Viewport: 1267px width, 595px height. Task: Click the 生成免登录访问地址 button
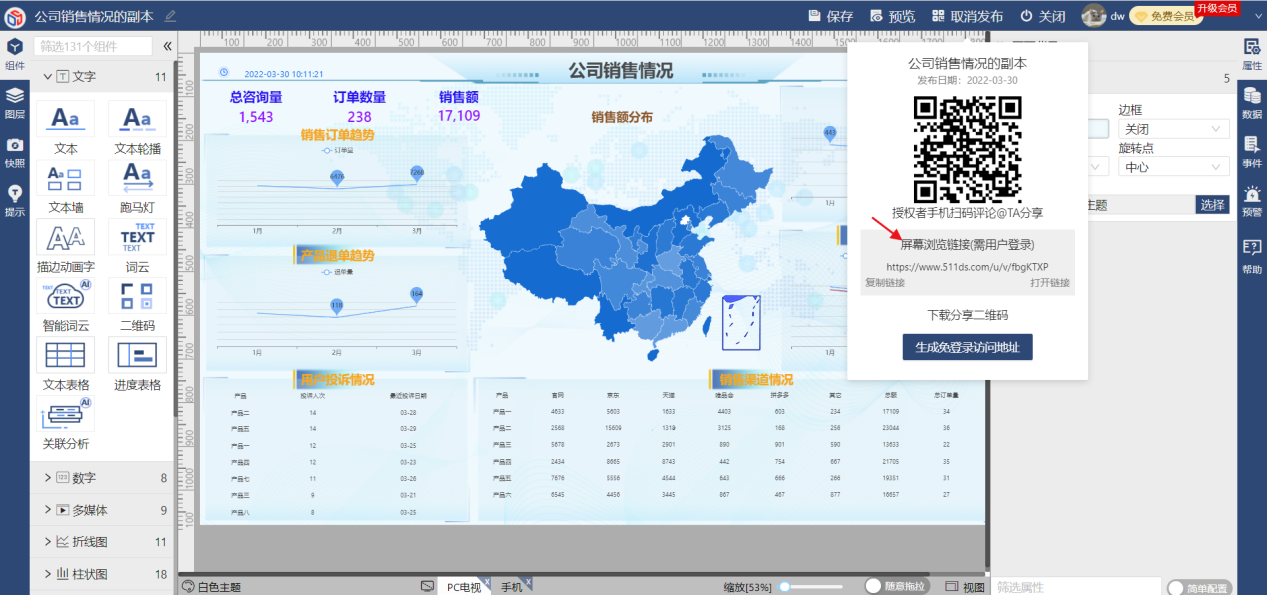point(967,347)
